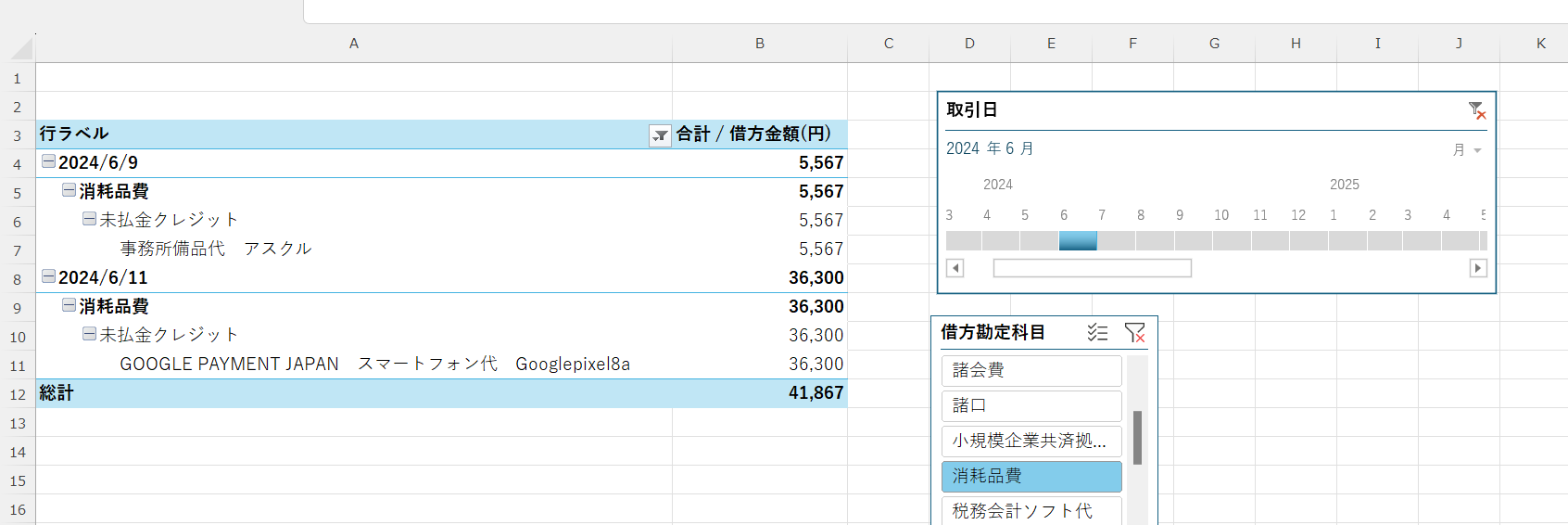
Task: Open the 行ラベル filter dropdown
Action: (660, 135)
